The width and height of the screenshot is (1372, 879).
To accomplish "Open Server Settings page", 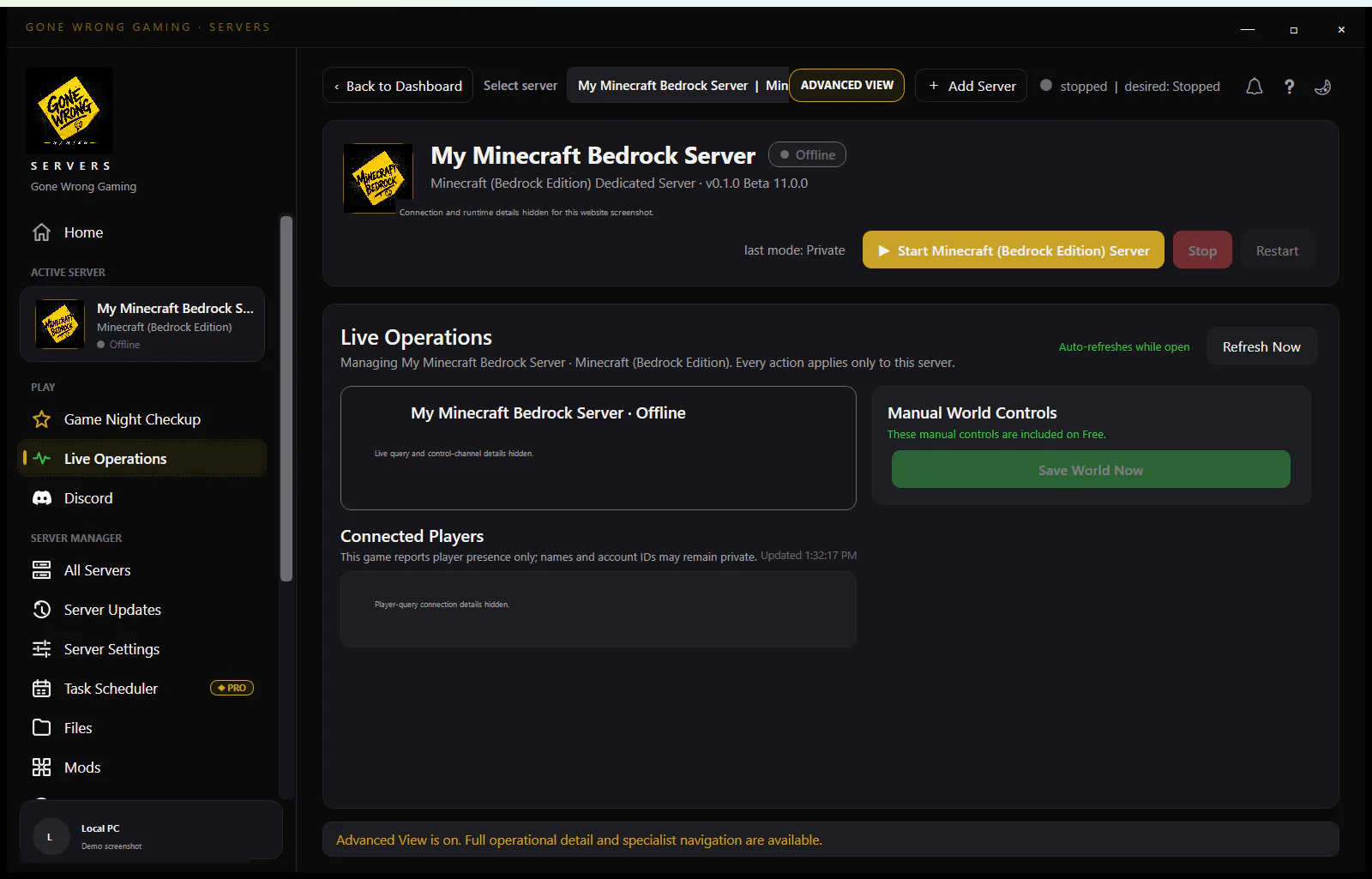I will tap(141, 649).
